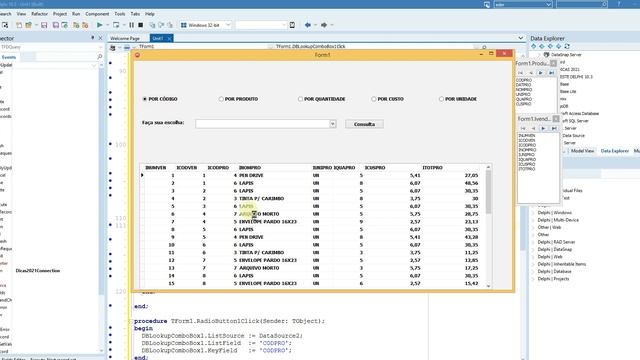This screenshot has height=360, width=640.
Task: Click the search magnifier in Object Inspector
Action: 100,56
